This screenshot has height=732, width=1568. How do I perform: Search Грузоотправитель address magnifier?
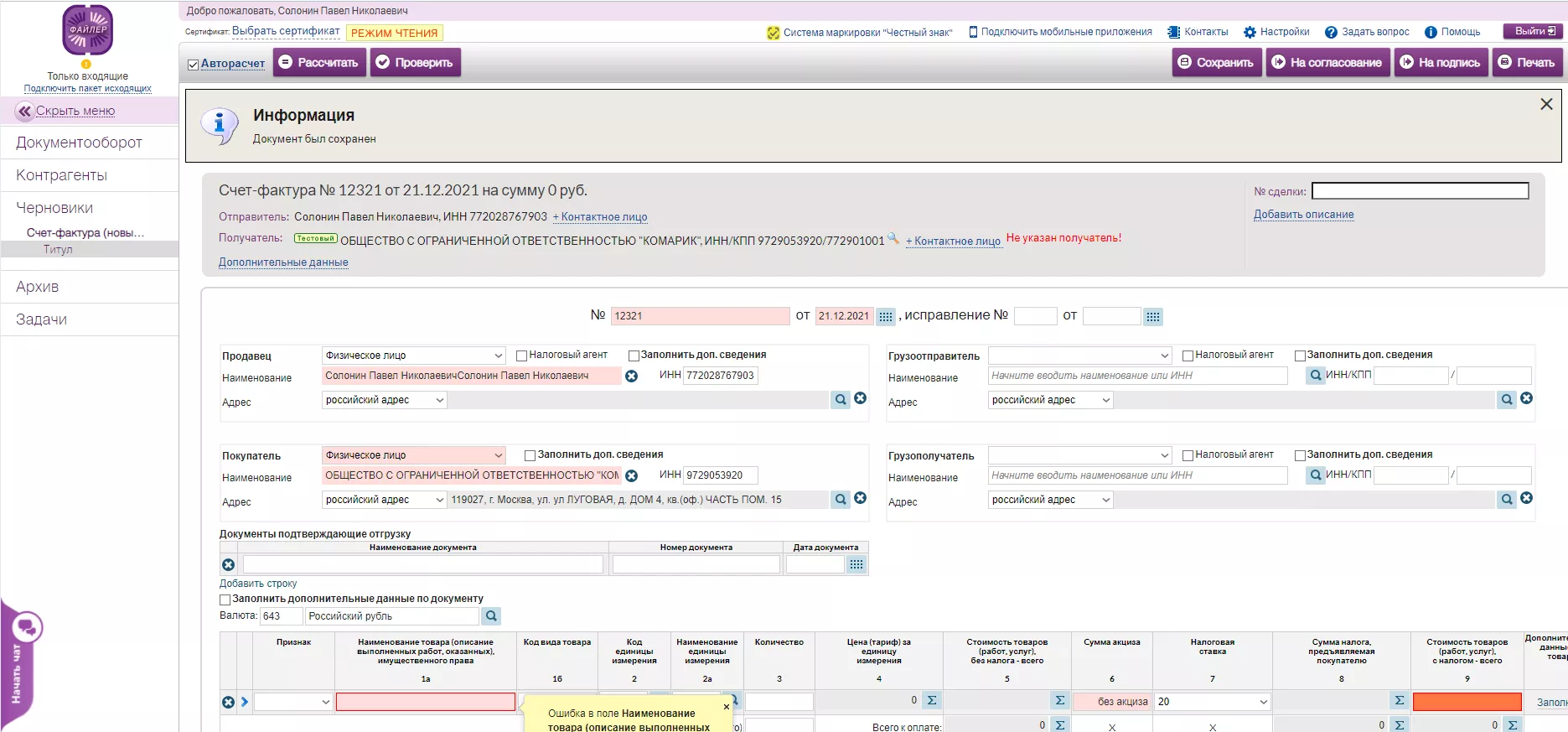[x=1507, y=400]
